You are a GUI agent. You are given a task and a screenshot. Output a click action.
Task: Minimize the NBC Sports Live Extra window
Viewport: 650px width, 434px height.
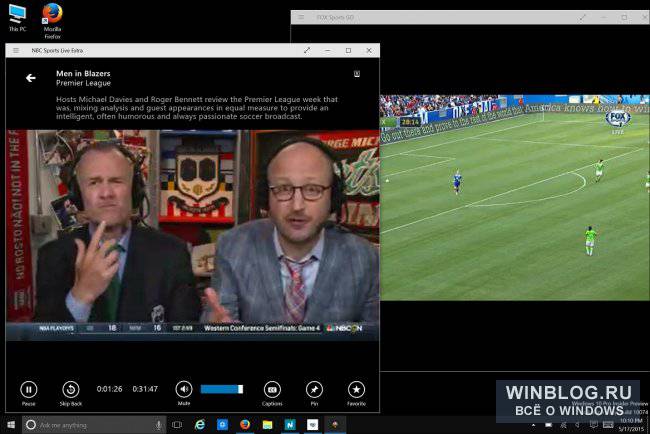click(x=327, y=51)
